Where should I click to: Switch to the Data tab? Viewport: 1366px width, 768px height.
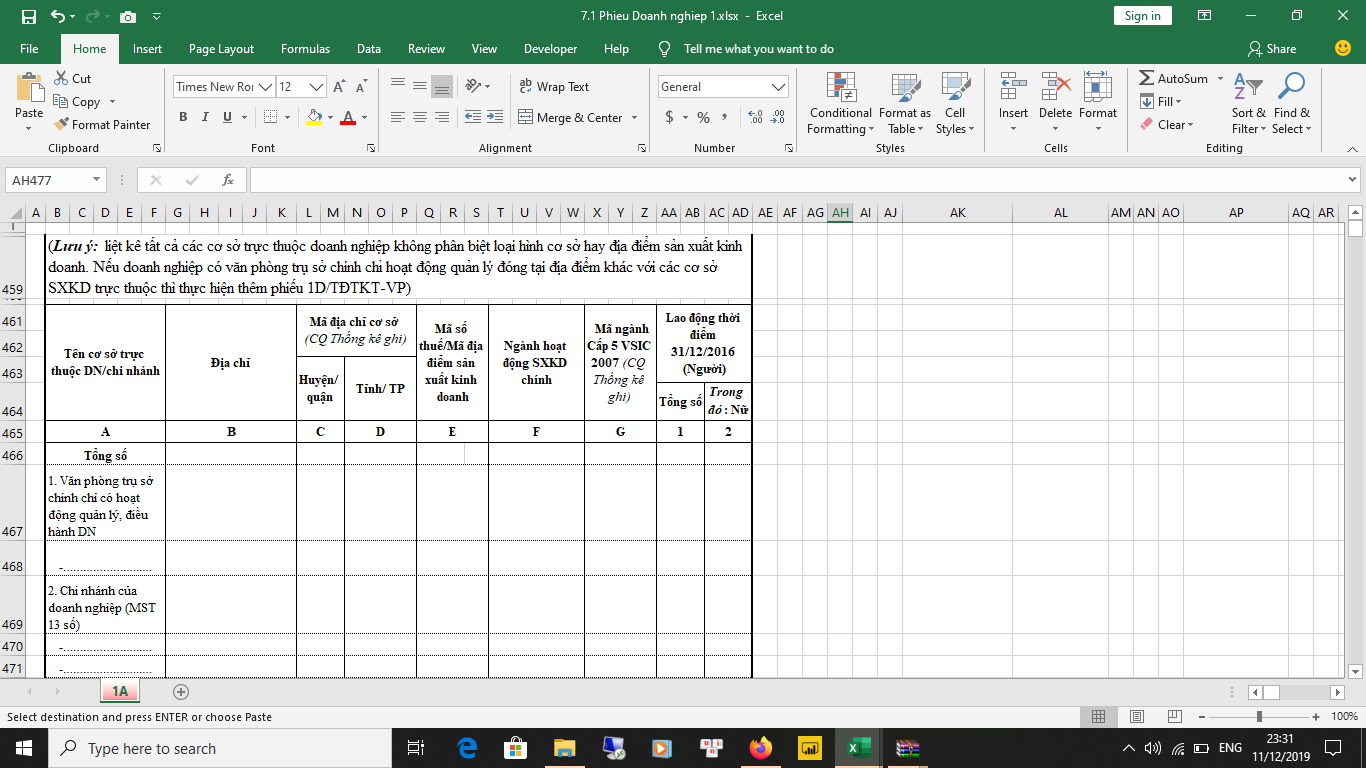pyautogui.click(x=369, y=48)
